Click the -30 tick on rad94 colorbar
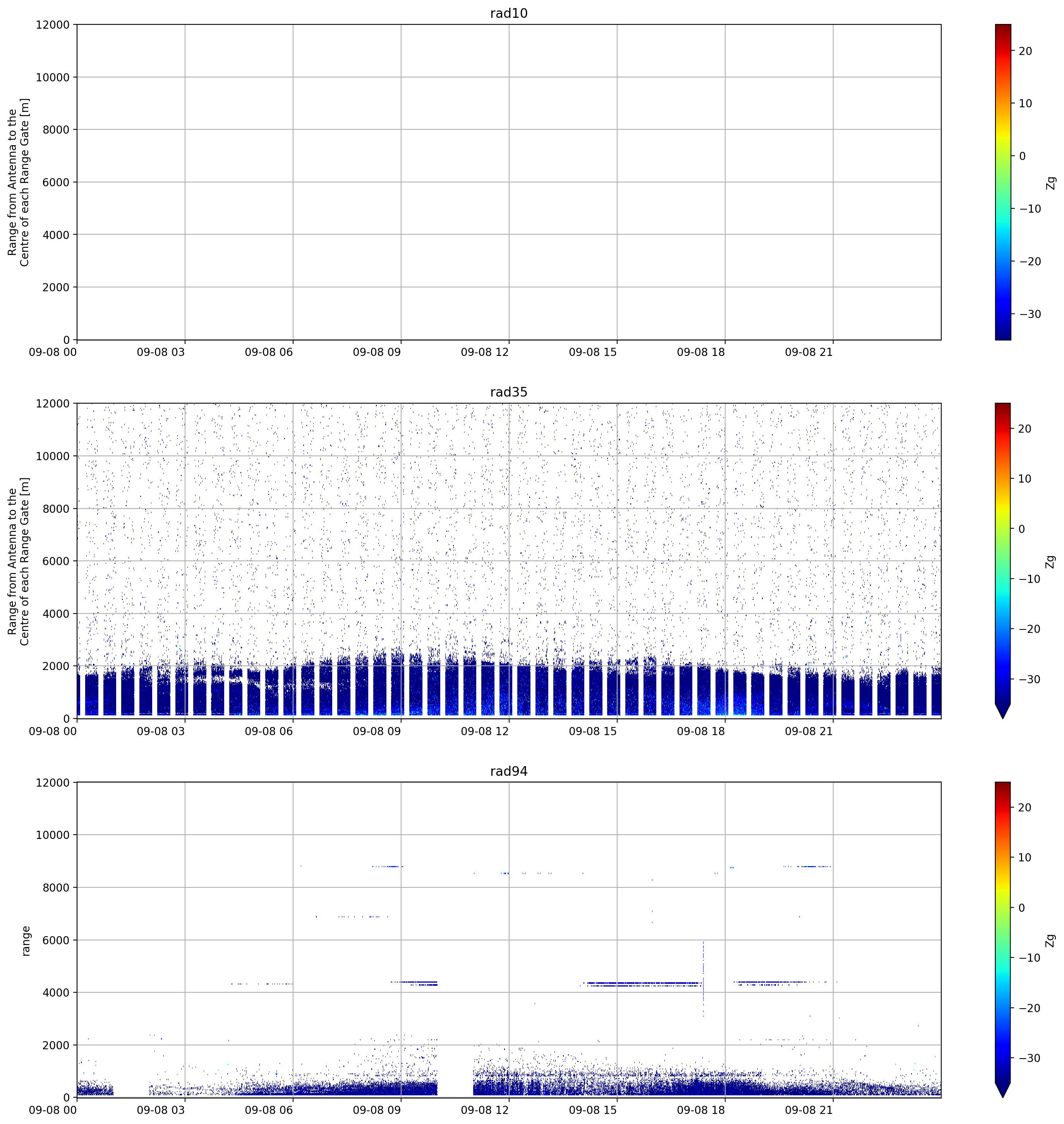Viewport: 1064px width, 1124px height. (x=1027, y=1058)
